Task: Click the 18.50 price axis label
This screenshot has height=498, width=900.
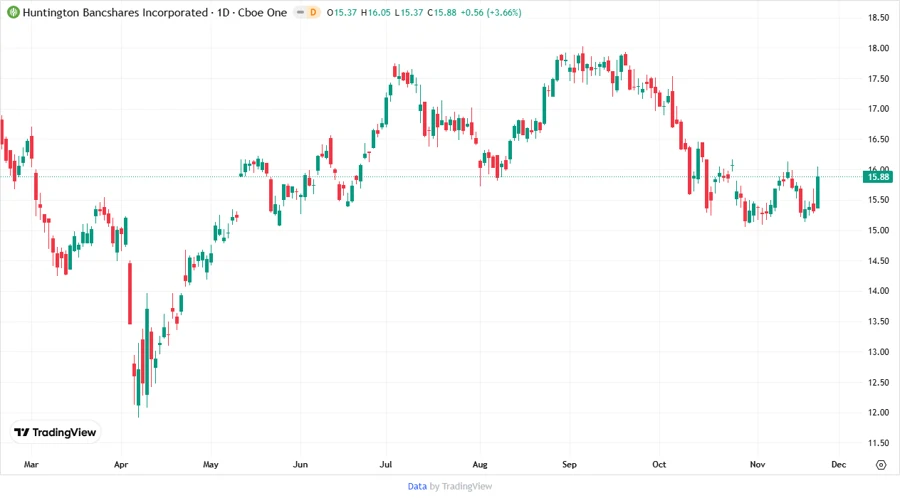Action: pyautogui.click(x=878, y=18)
